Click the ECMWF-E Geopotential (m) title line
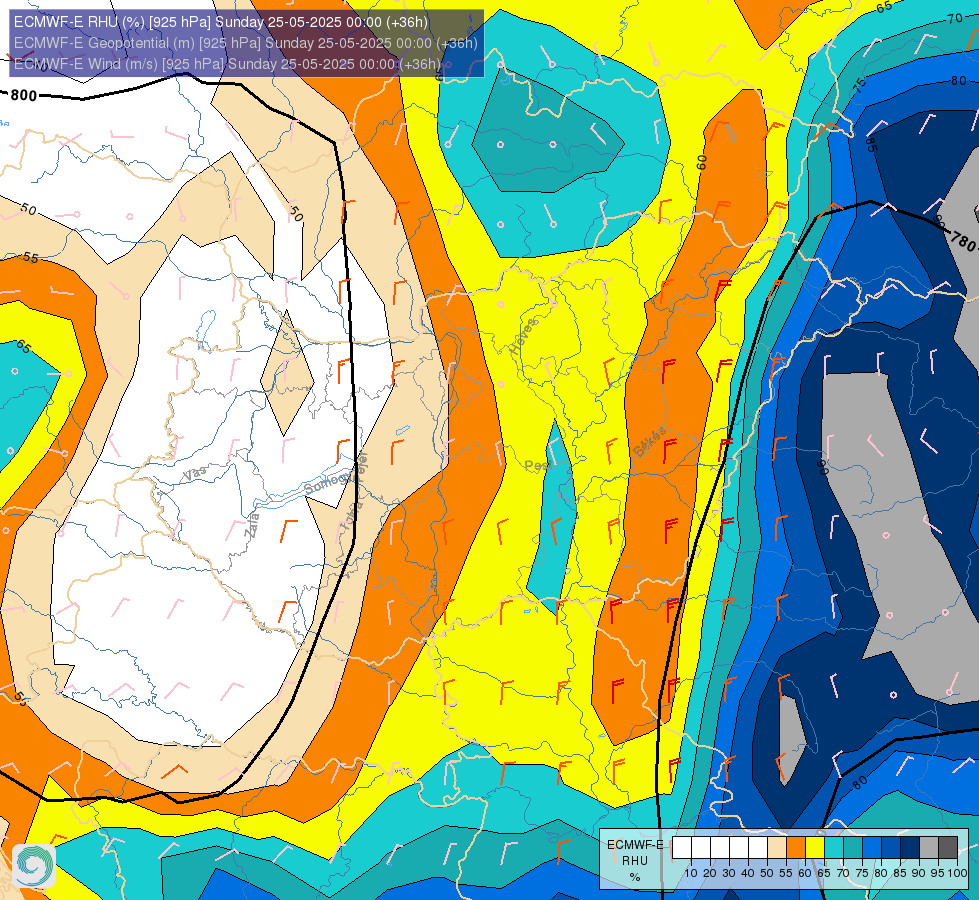 click(x=245, y=43)
